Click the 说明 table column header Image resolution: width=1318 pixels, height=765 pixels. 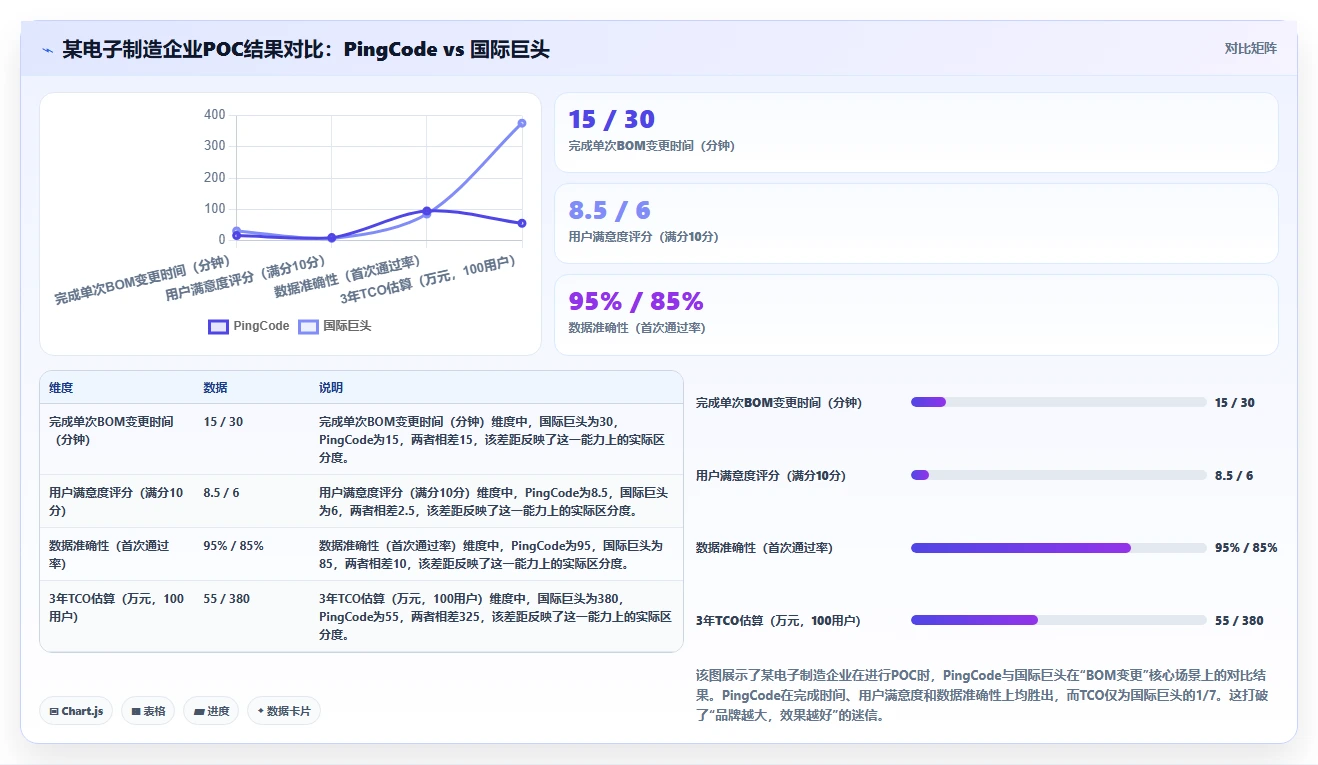pos(331,388)
